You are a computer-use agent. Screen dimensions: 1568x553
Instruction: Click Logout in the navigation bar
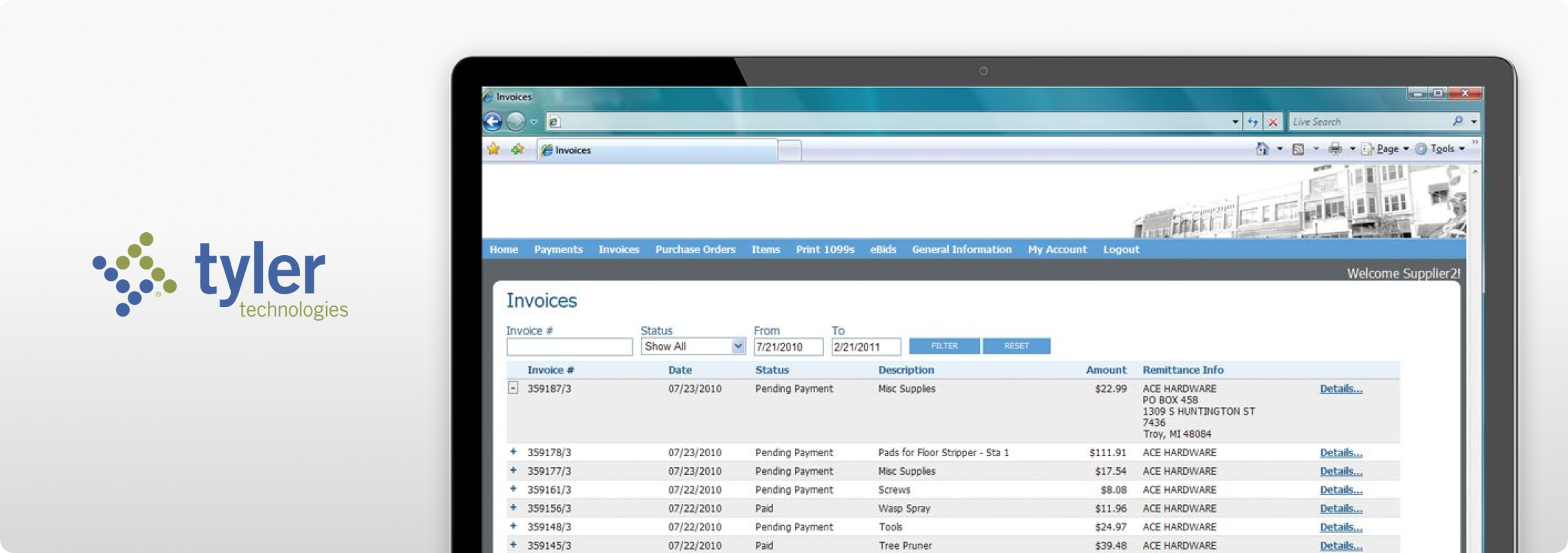1120,250
